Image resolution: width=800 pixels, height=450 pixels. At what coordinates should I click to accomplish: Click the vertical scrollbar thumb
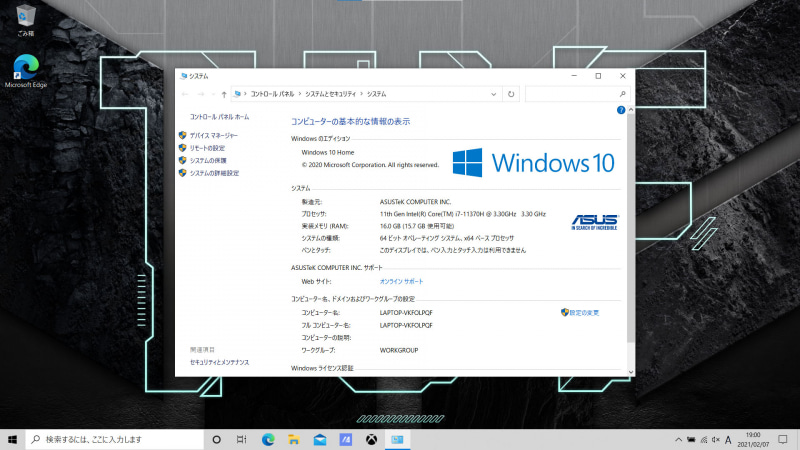[x=631, y=229]
